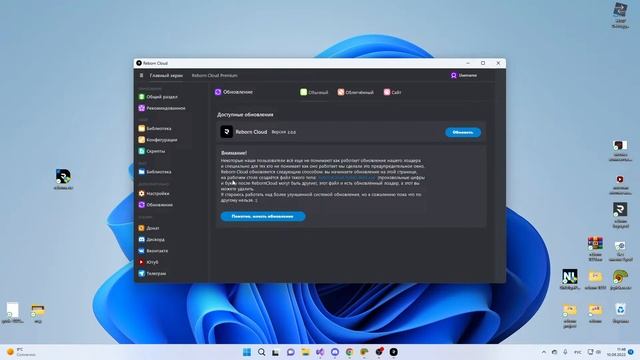
Task: Open the clock and date in taskbar
Action: point(616,352)
